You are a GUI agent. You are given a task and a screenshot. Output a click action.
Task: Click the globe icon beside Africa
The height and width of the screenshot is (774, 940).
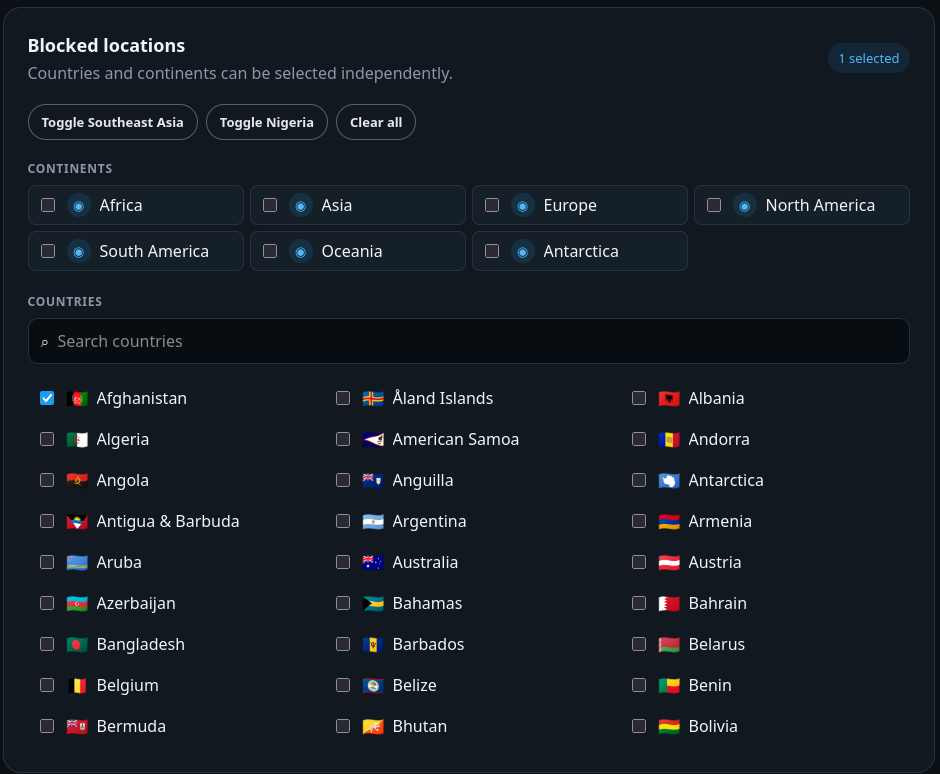79,206
